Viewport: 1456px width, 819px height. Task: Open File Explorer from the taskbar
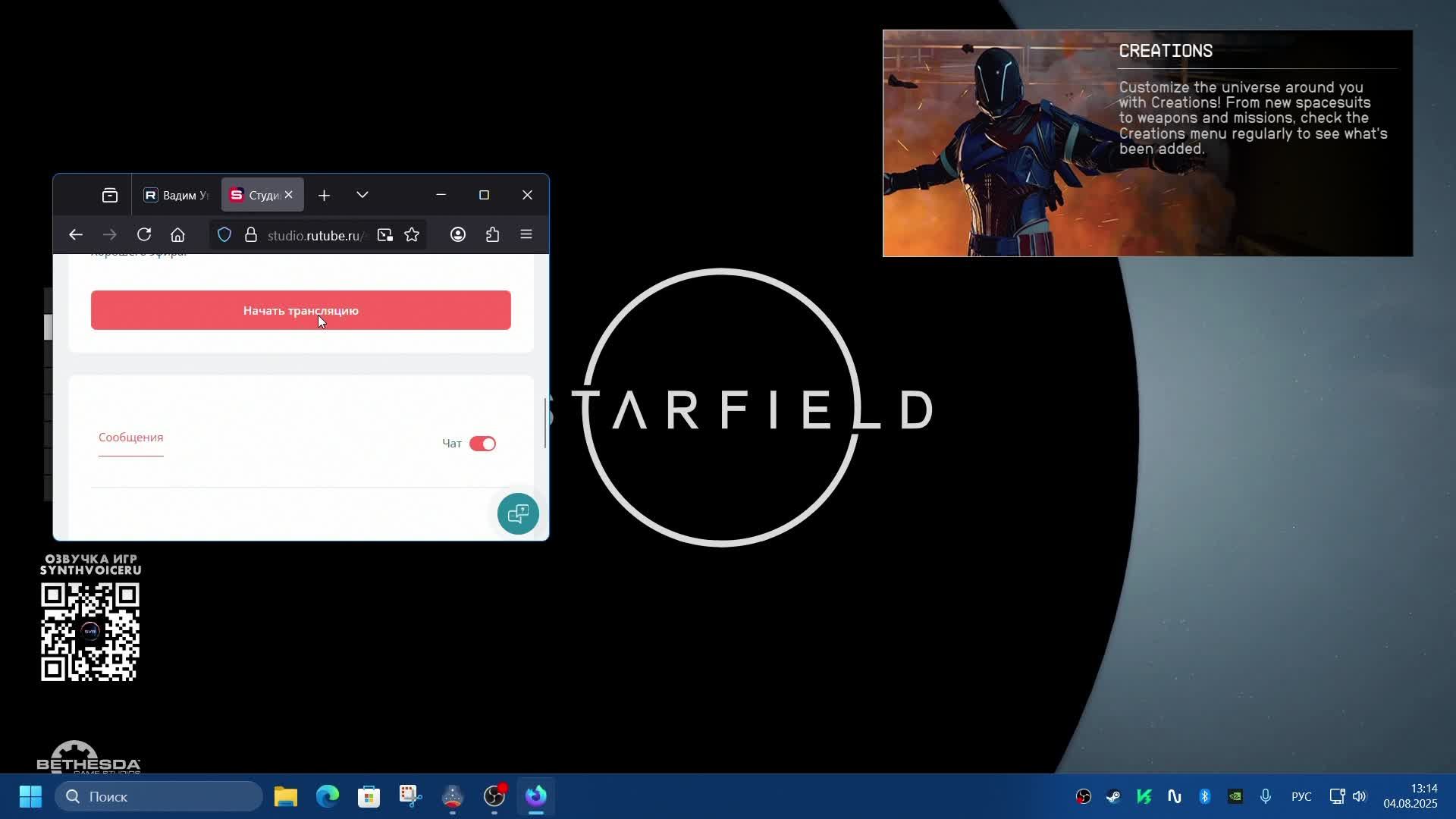coord(286,796)
